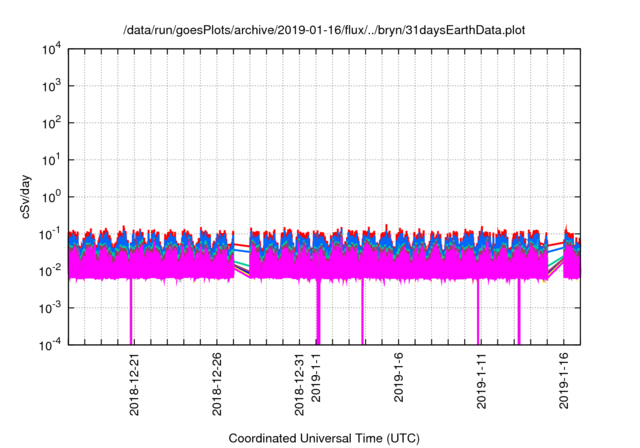This screenshot has height=448, width=640.
Task: Click the 10^-2 y-axis tick label
Action: pos(50,271)
